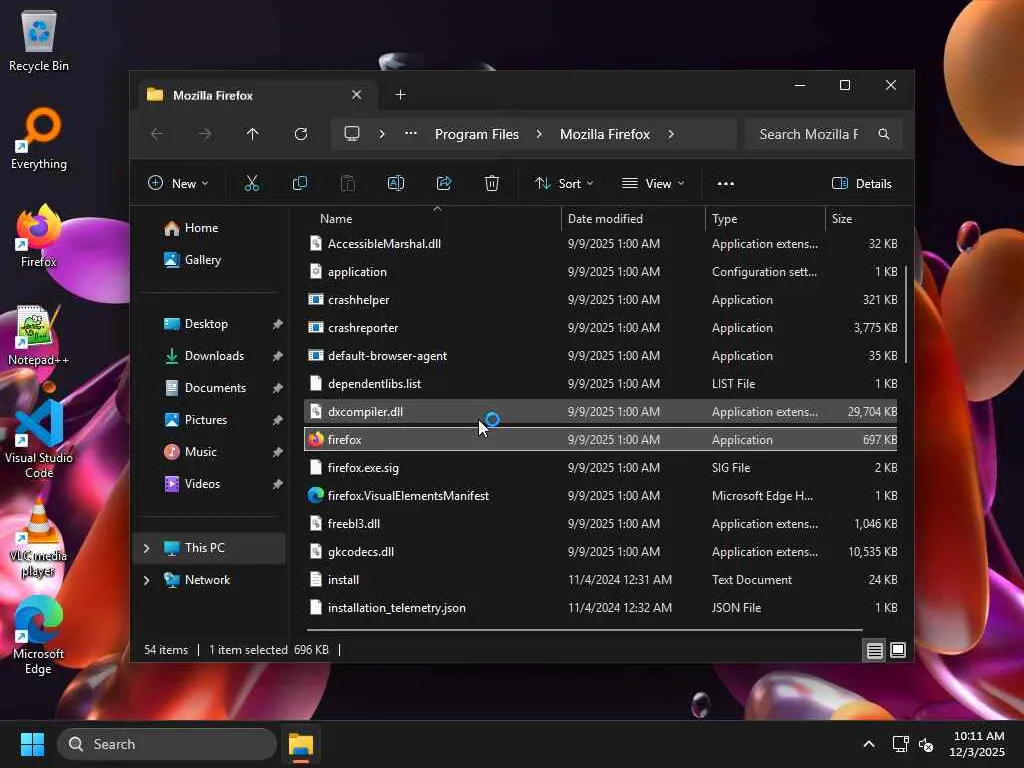
Task: Select installation_telemetry.json file
Action: point(601,608)
